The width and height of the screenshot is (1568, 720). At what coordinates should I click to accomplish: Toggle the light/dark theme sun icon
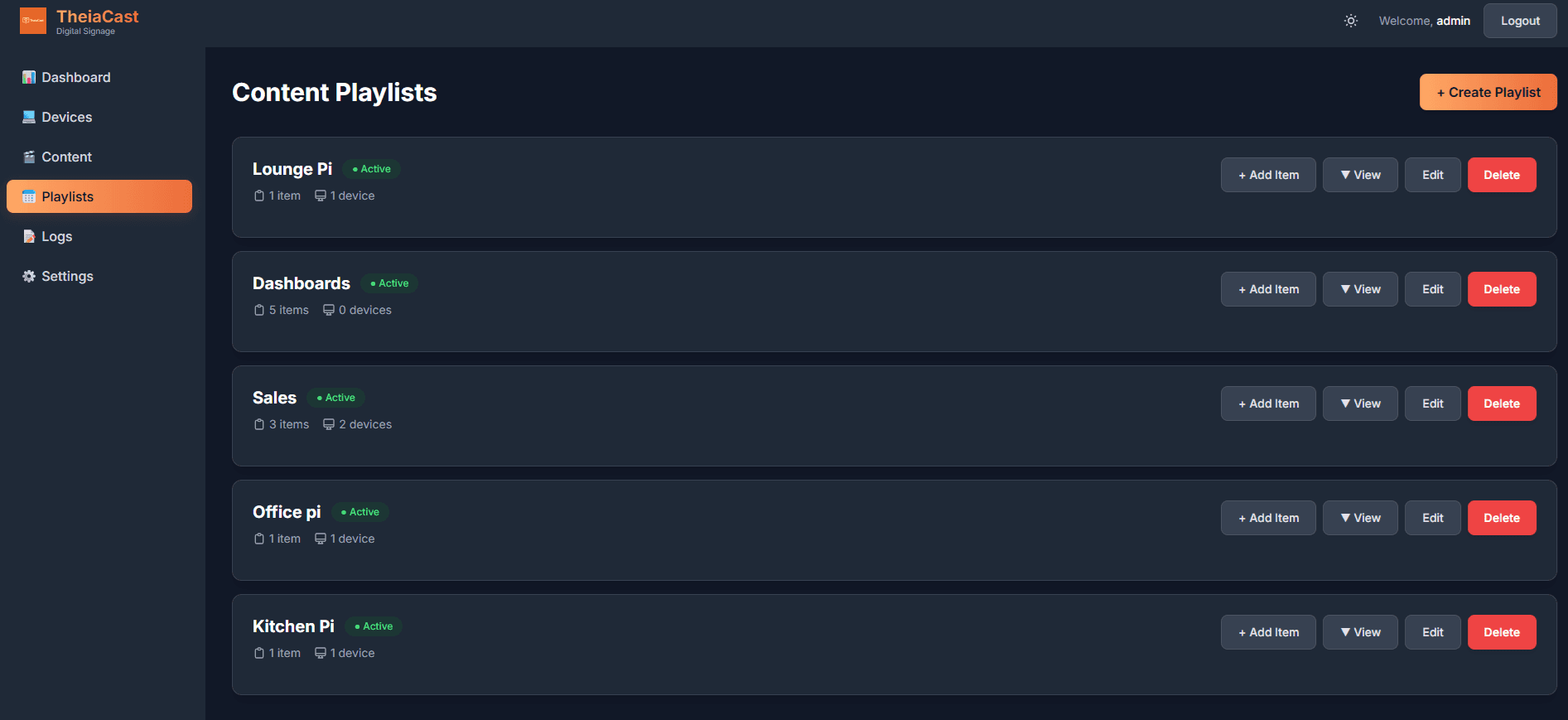coord(1350,21)
